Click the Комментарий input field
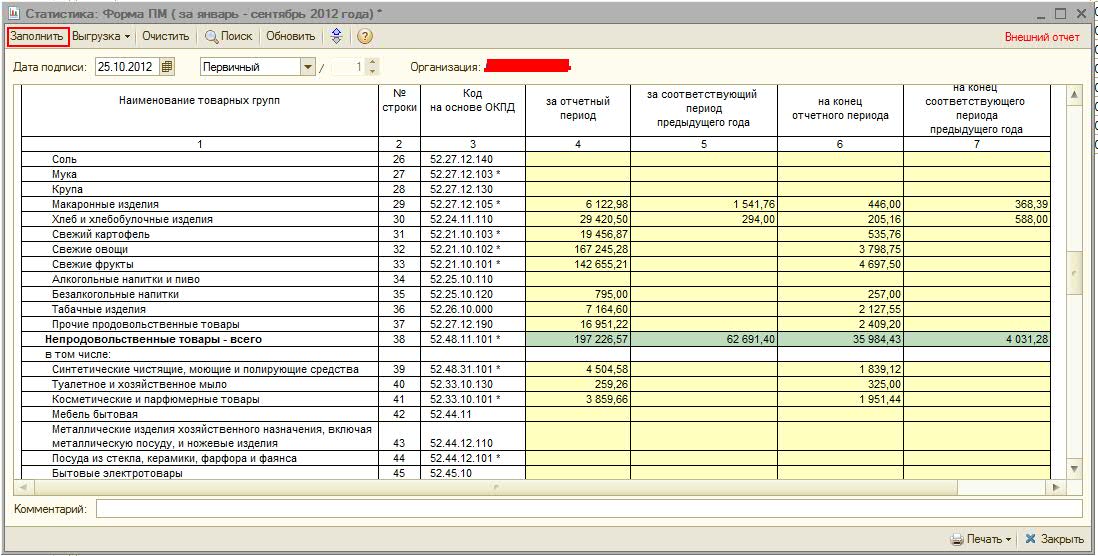The width and height of the screenshot is (1098, 556). click(x=589, y=509)
